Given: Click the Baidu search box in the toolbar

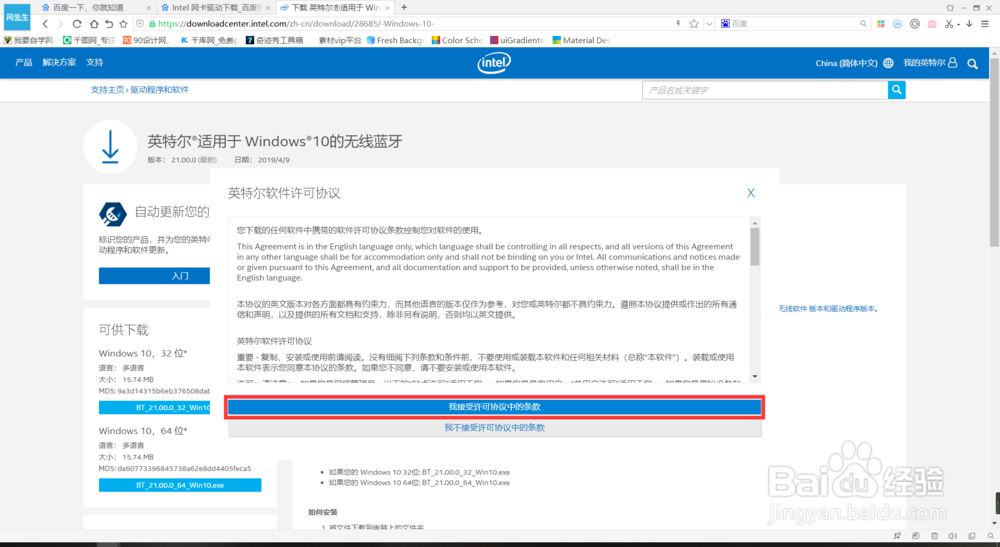Looking at the screenshot, I should click(x=794, y=24).
